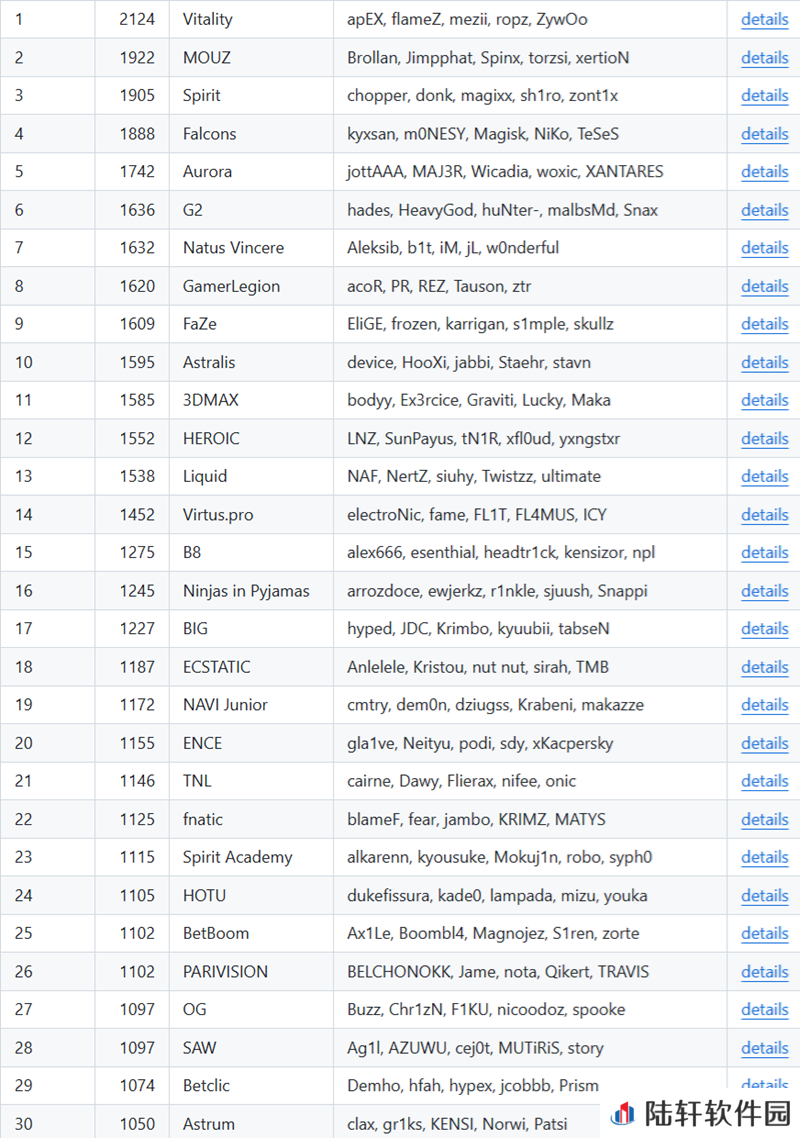Open Virtus.pro details link
Screen dimensions: 800x1138
point(764,515)
